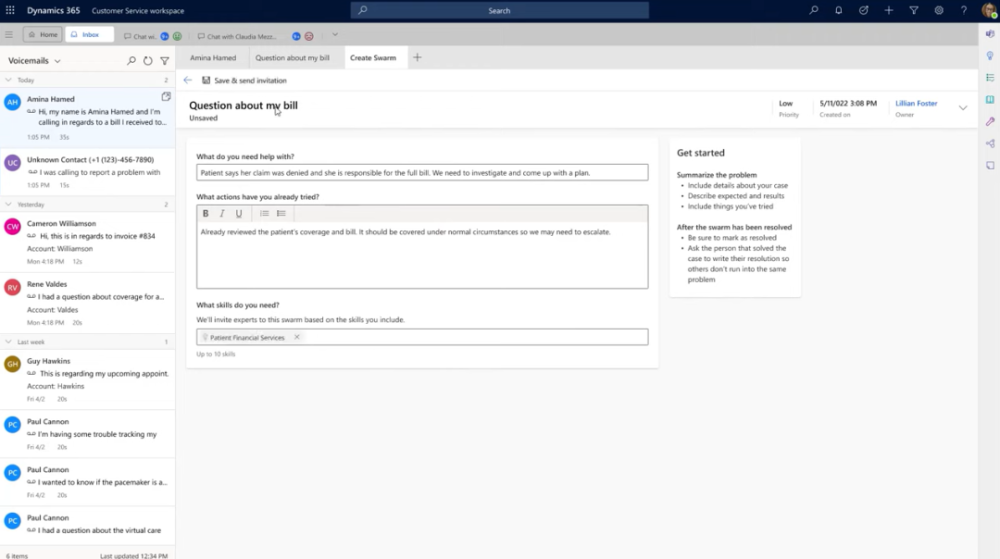Toggle italic formatting in editor toolbar
The height and width of the screenshot is (559, 1000).
coord(222,214)
